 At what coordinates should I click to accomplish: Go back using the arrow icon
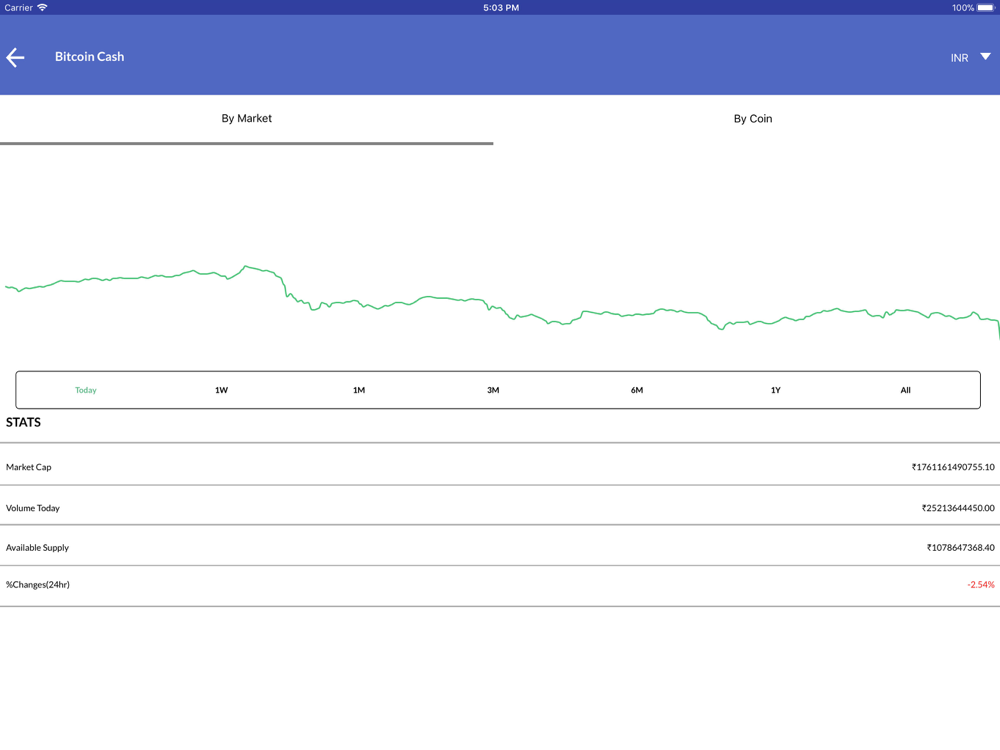pyautogui.click(x=15, y=57)
